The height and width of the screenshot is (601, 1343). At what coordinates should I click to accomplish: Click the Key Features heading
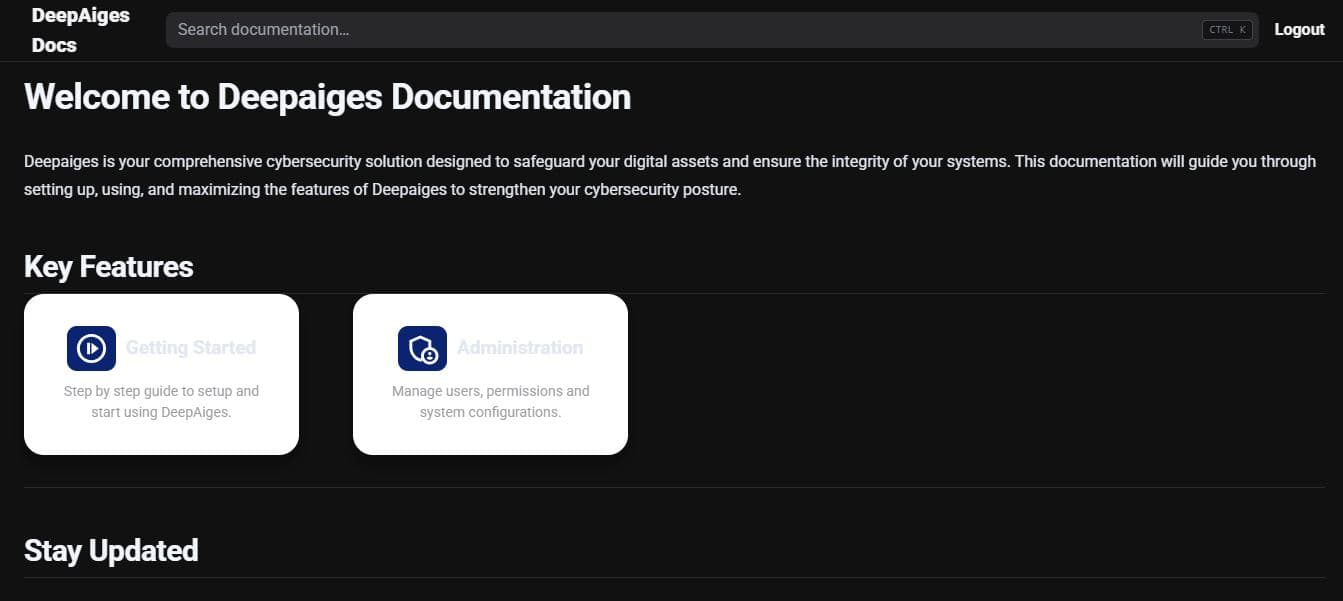[x=109, y=267]
